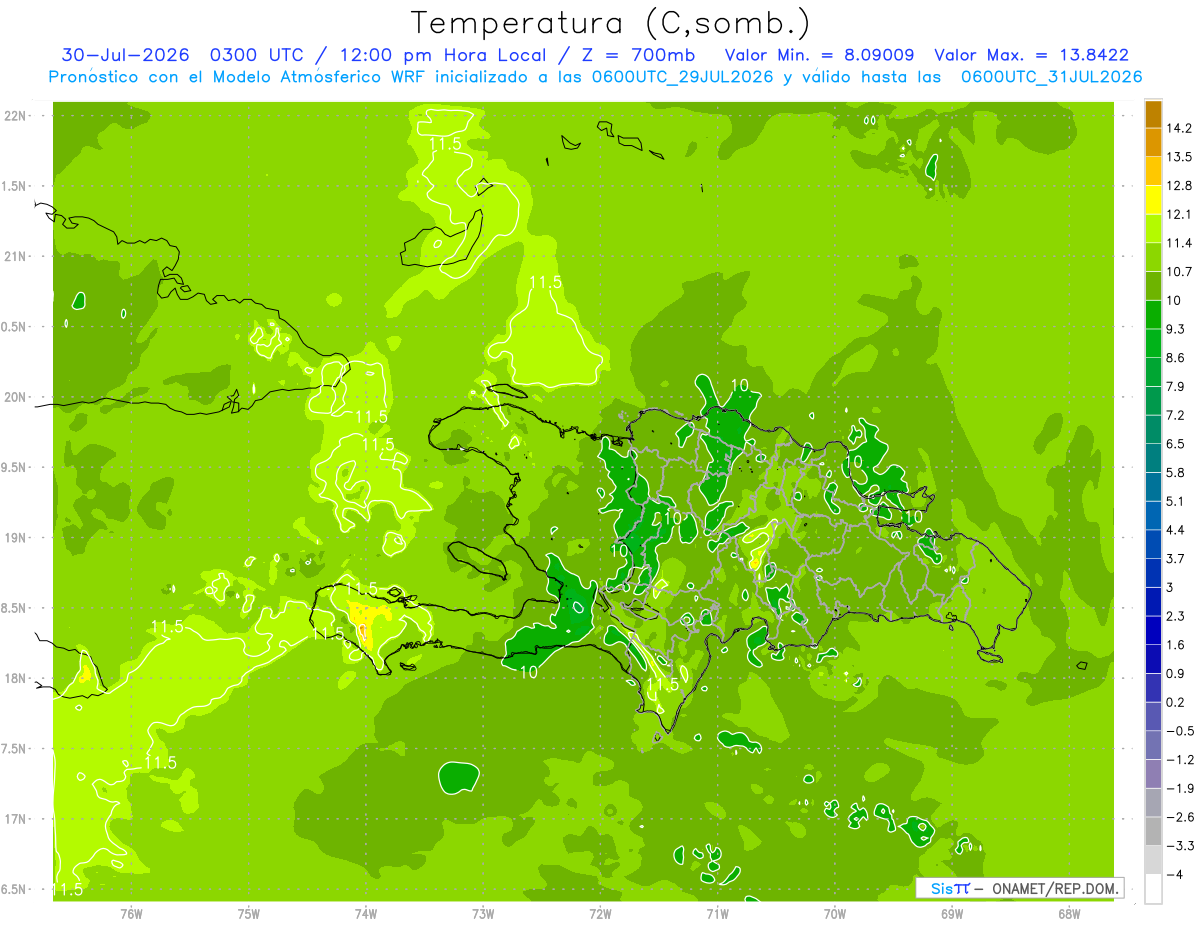
Task: Pick the yellow swatch between 12.1 and 12.8
Action: click(1153, 200)
